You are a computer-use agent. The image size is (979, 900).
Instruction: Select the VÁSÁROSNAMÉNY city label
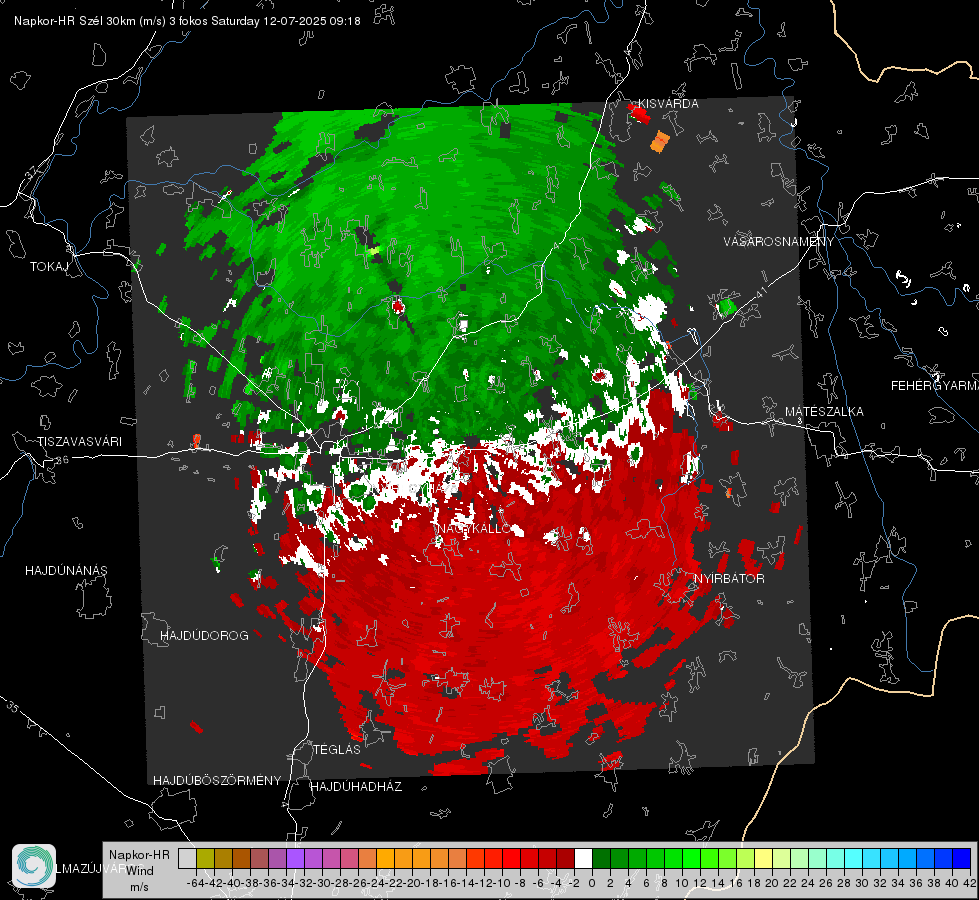(x=779, y=242)
